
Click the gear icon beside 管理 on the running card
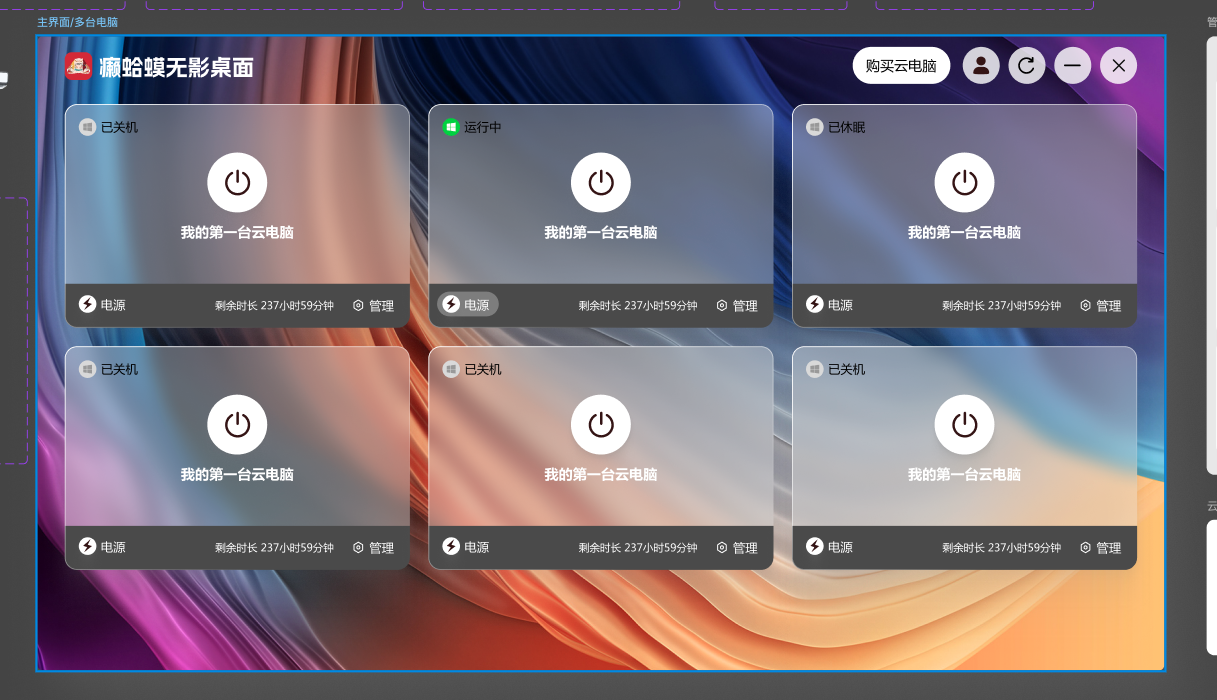click(721, 305)
